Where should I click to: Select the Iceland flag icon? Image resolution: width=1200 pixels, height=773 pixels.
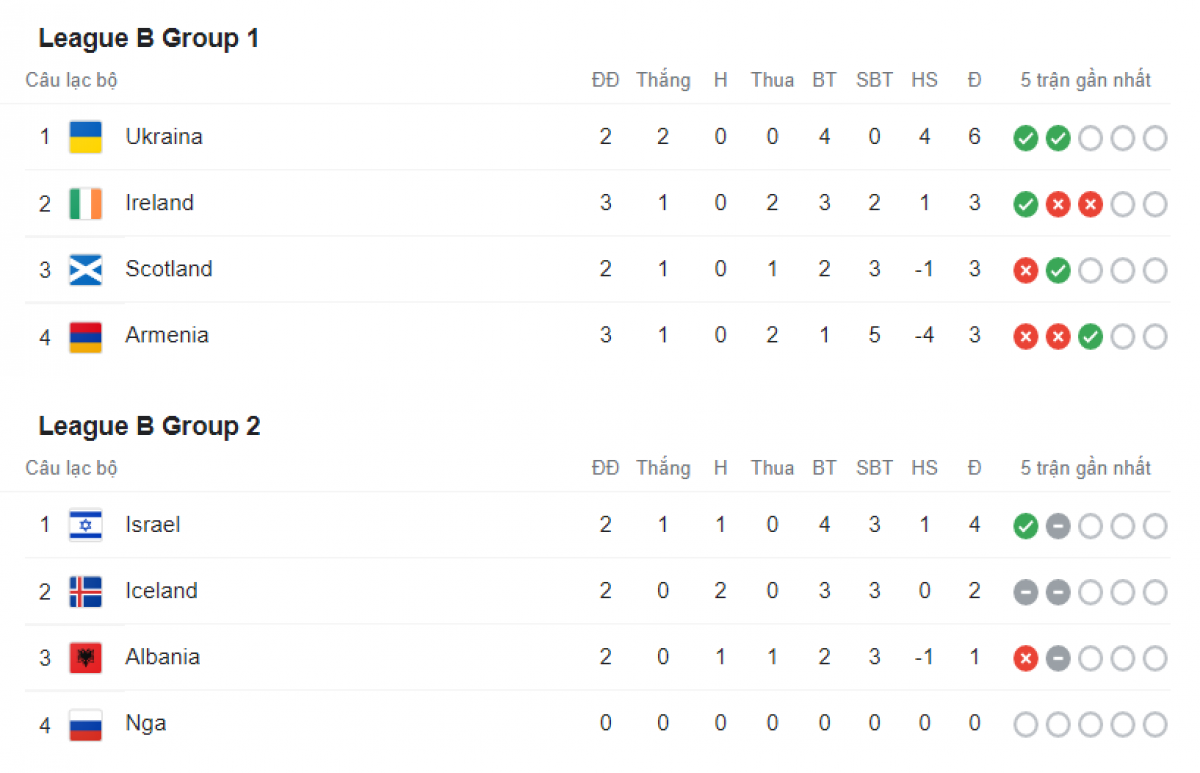point(85,591)
